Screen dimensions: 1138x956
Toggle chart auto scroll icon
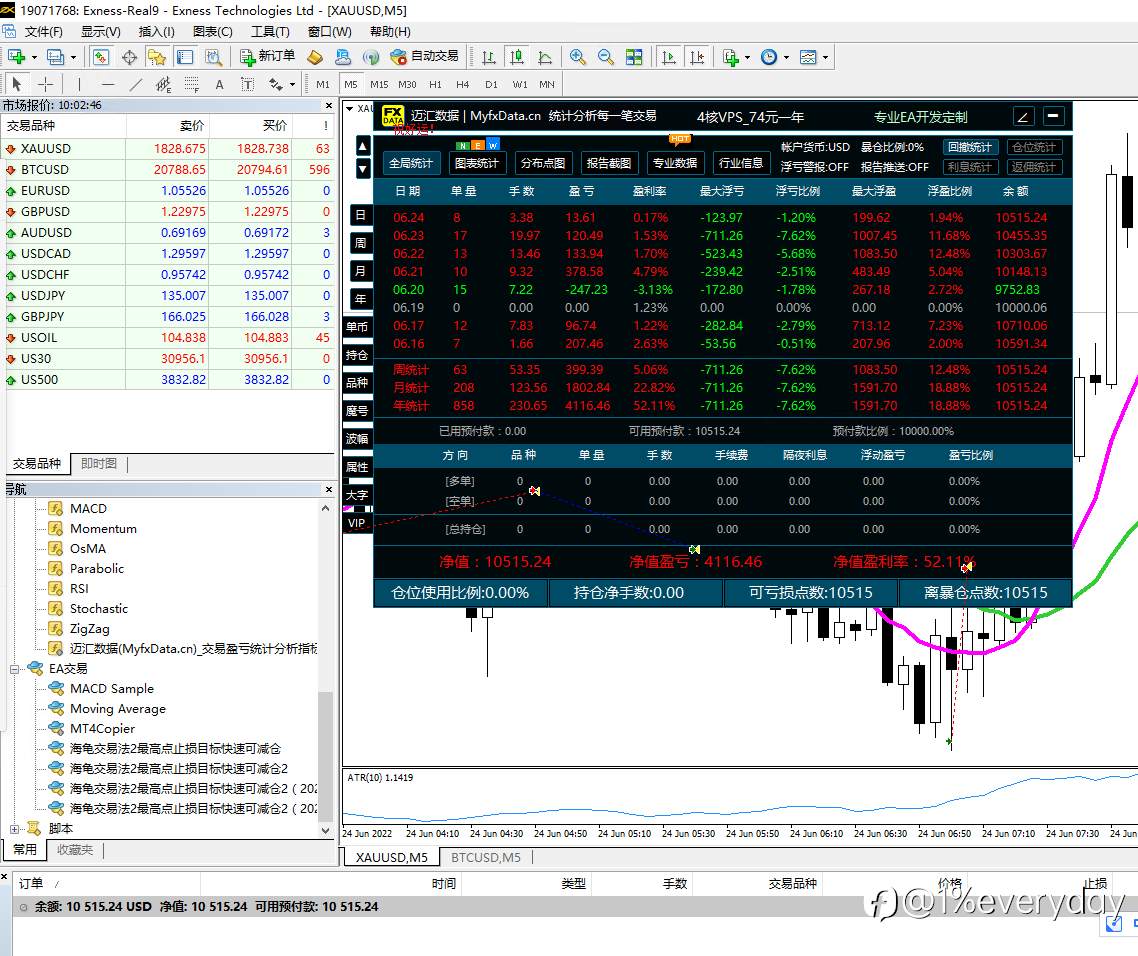pos(669,57)
